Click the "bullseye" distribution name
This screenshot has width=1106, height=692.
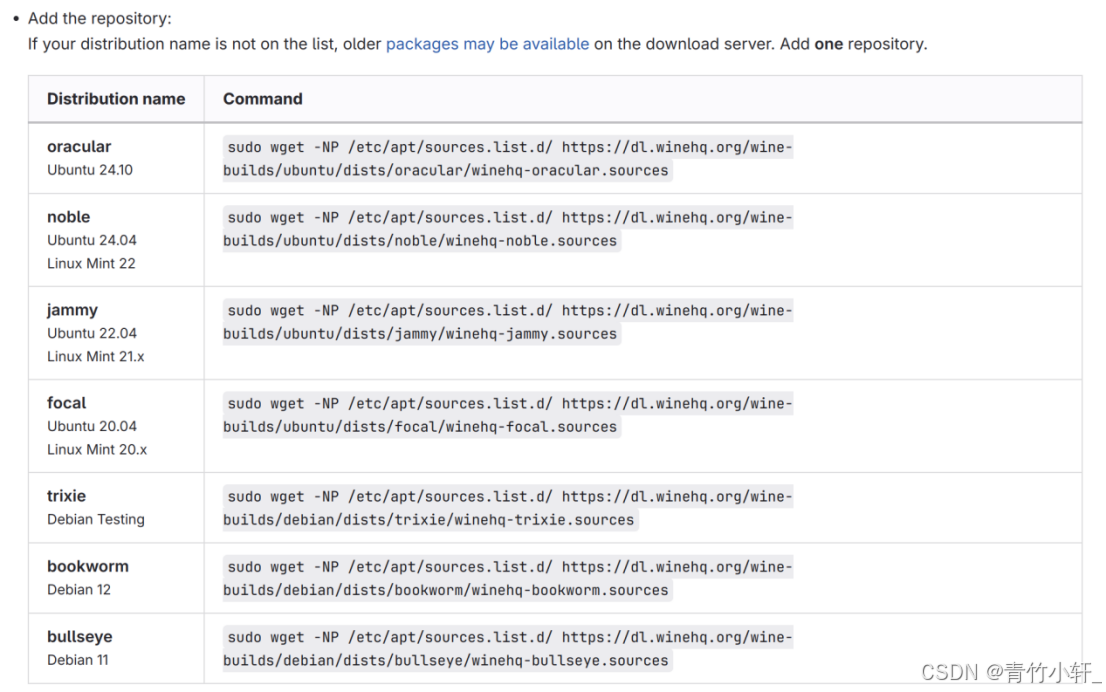point(79,636)
